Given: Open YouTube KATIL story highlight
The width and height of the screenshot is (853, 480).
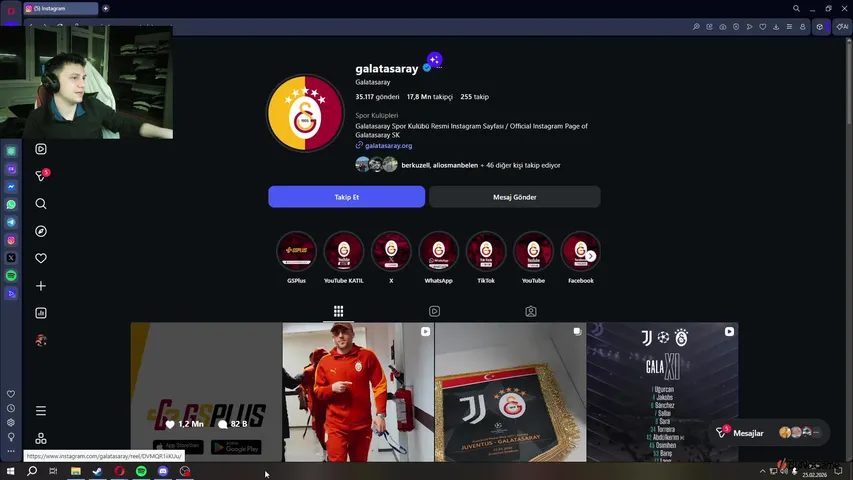Looking at the screenshot, I should tap(344, 251).
